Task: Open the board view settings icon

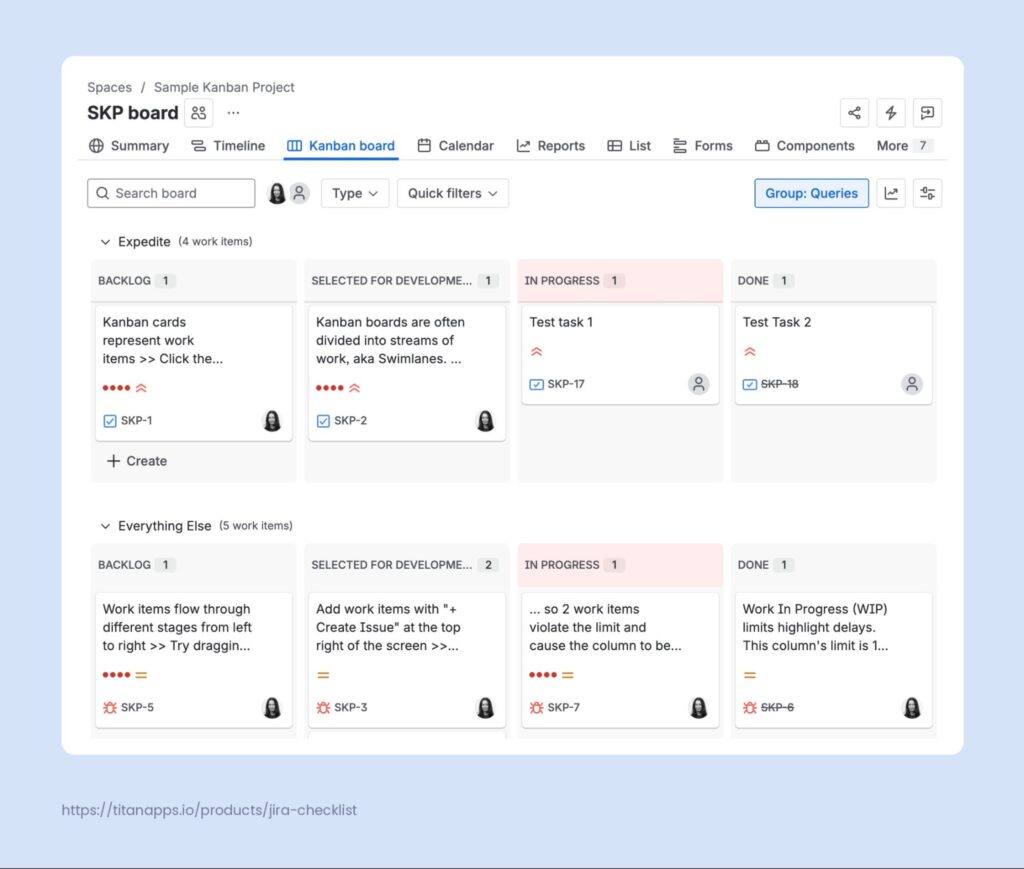Action: [927, 193]
